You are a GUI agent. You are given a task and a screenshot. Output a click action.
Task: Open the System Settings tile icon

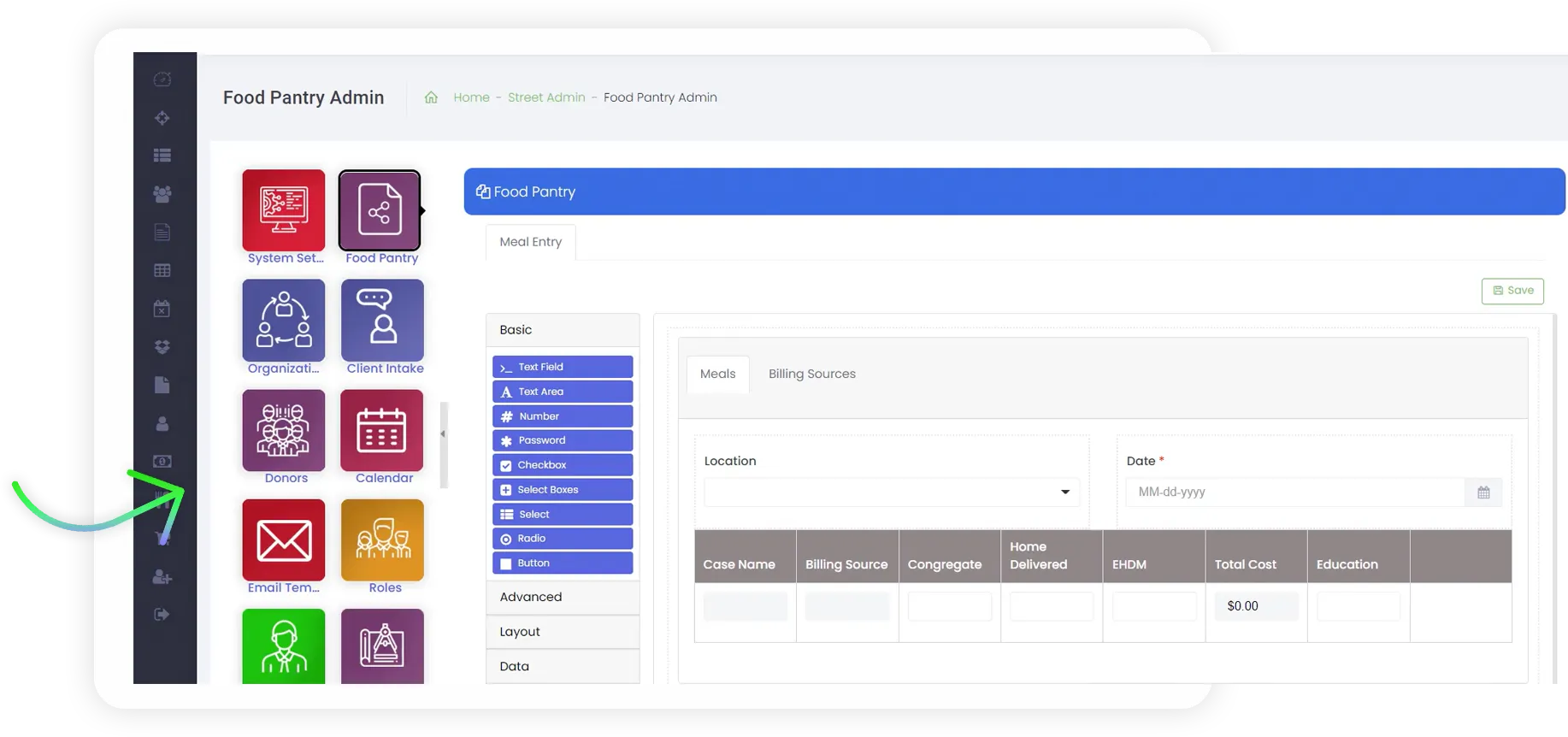coord(284,209)
